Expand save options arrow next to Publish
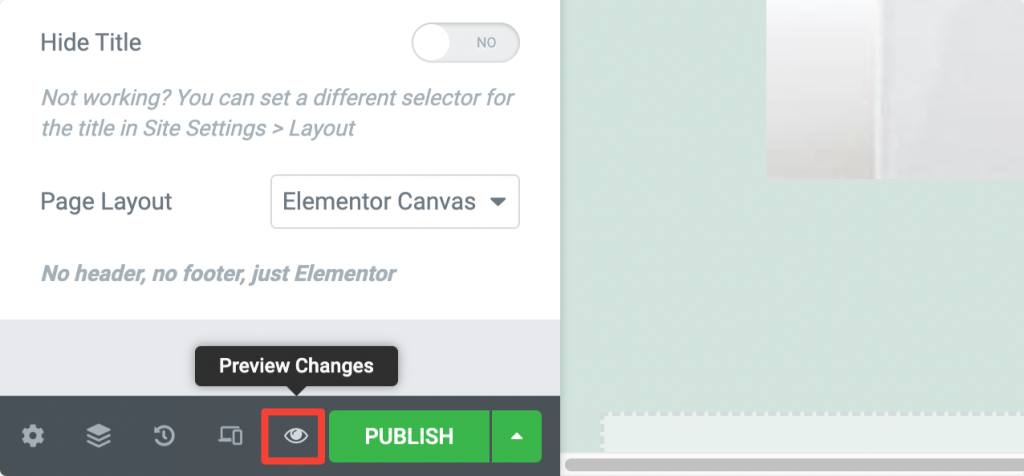This screenshot has height=476, width=1024. pyautogui.click(x=517, y=436)
